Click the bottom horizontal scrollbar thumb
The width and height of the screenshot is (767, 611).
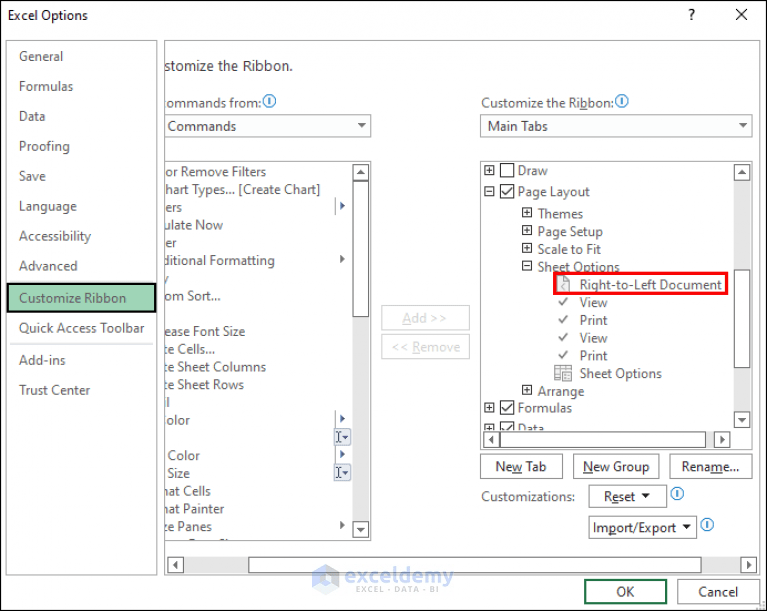pos(474,565)
